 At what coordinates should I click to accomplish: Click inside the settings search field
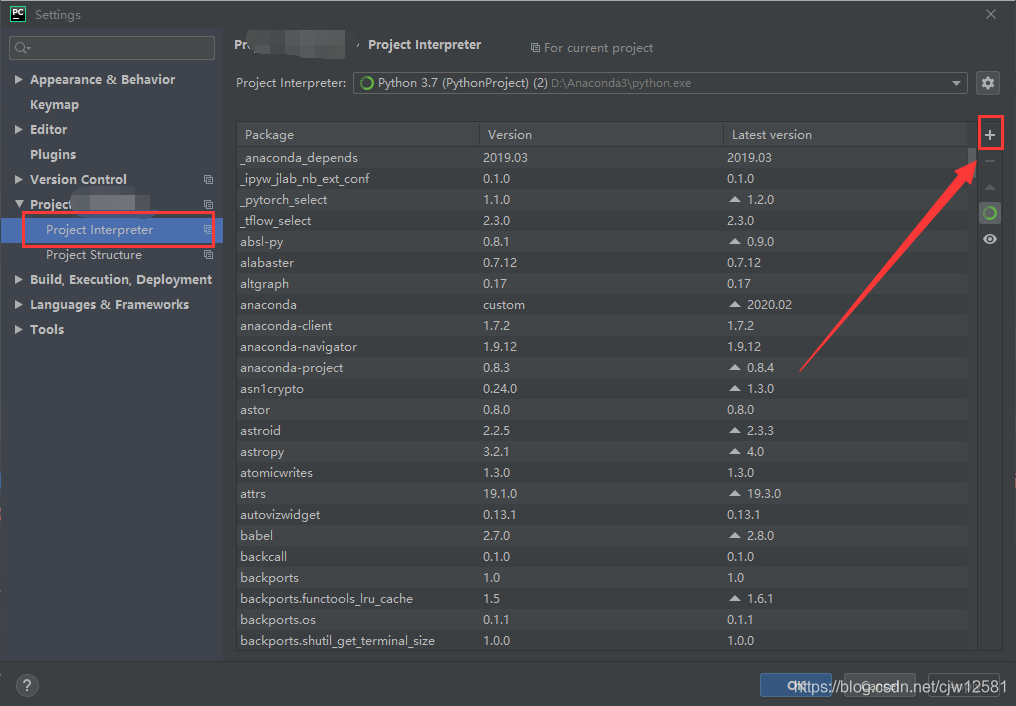pyautogui.click(x=112, y=48)
